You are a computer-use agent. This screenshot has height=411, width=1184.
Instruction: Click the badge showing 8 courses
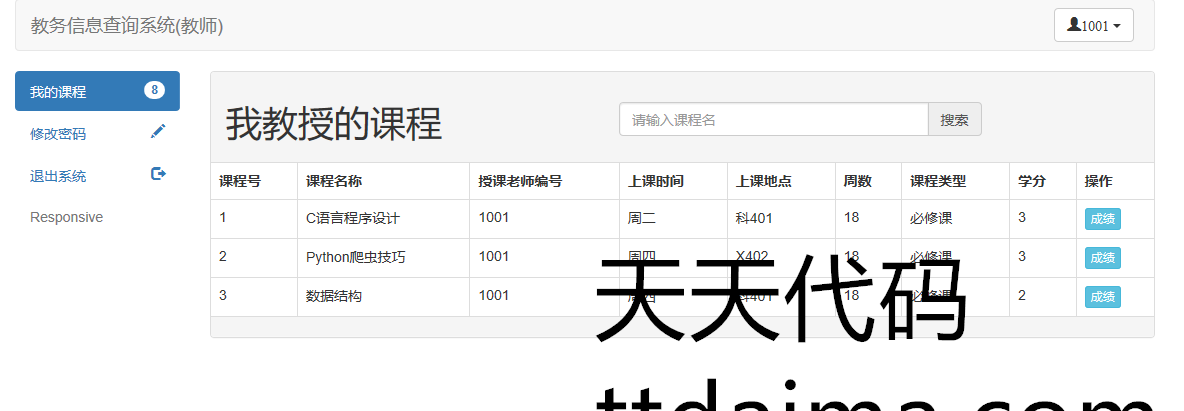pos(154,91)
